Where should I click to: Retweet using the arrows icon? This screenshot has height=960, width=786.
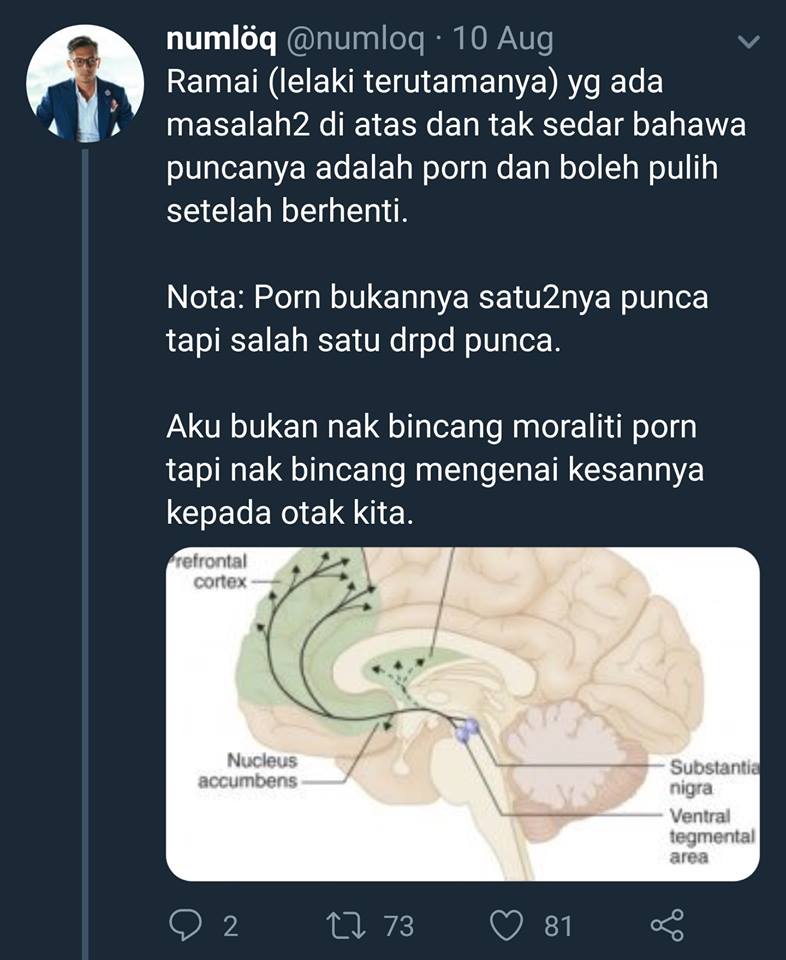(346, 925)
